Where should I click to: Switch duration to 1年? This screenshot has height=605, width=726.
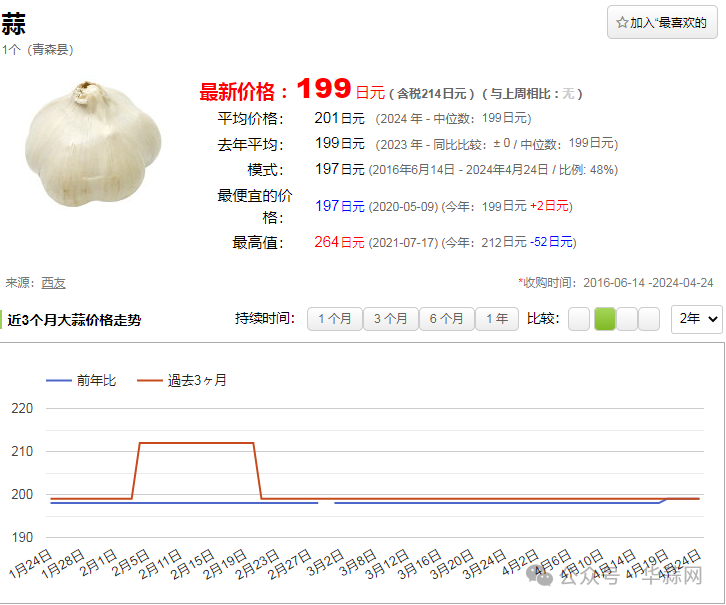[x=497, y=319]
